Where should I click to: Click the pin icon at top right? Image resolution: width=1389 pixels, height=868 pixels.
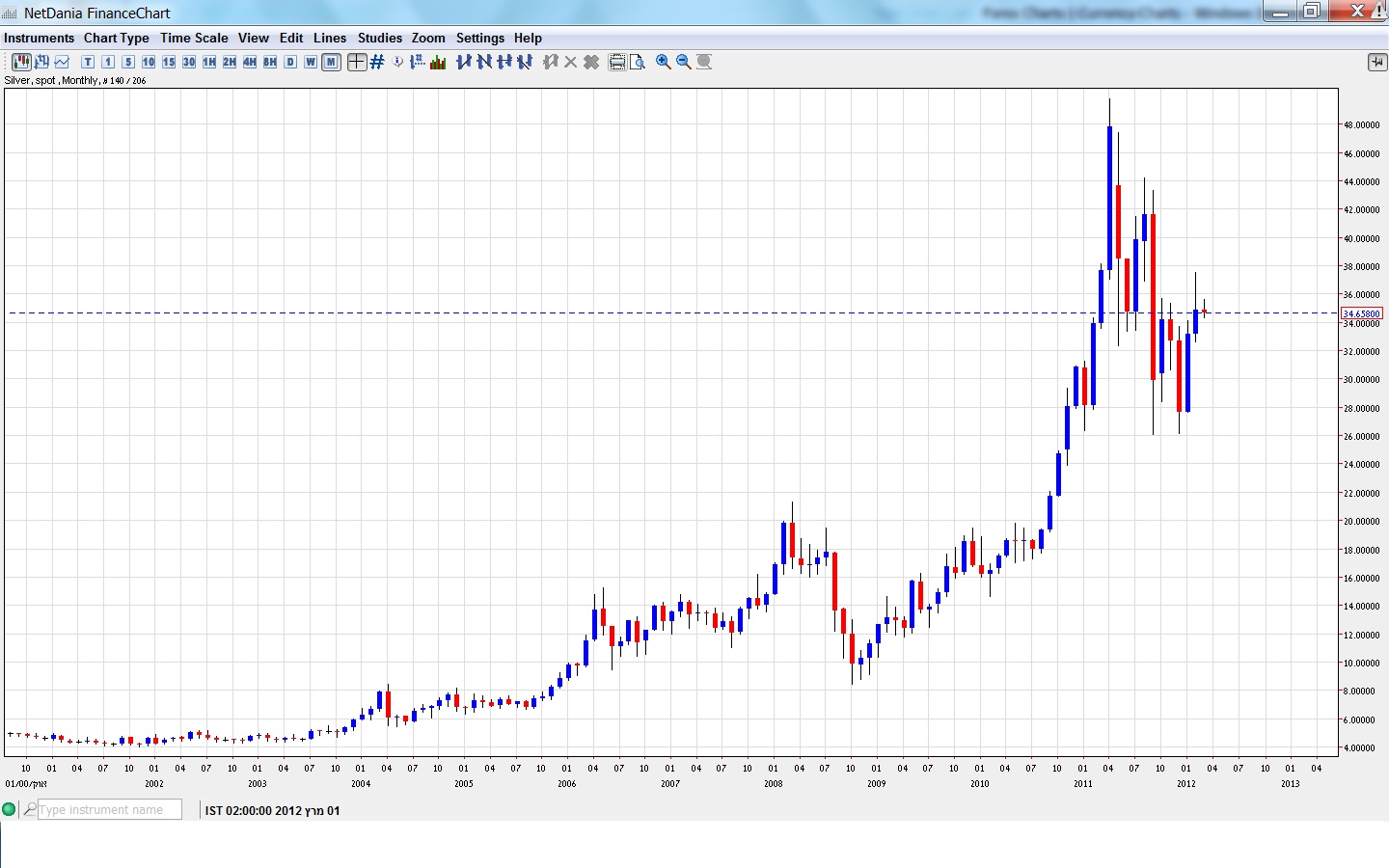pyautogui.click(x=1376, y=62)
